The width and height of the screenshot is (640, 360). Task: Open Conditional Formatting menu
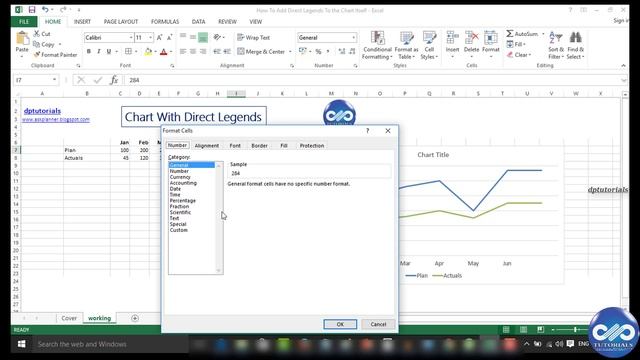point(377,45)
